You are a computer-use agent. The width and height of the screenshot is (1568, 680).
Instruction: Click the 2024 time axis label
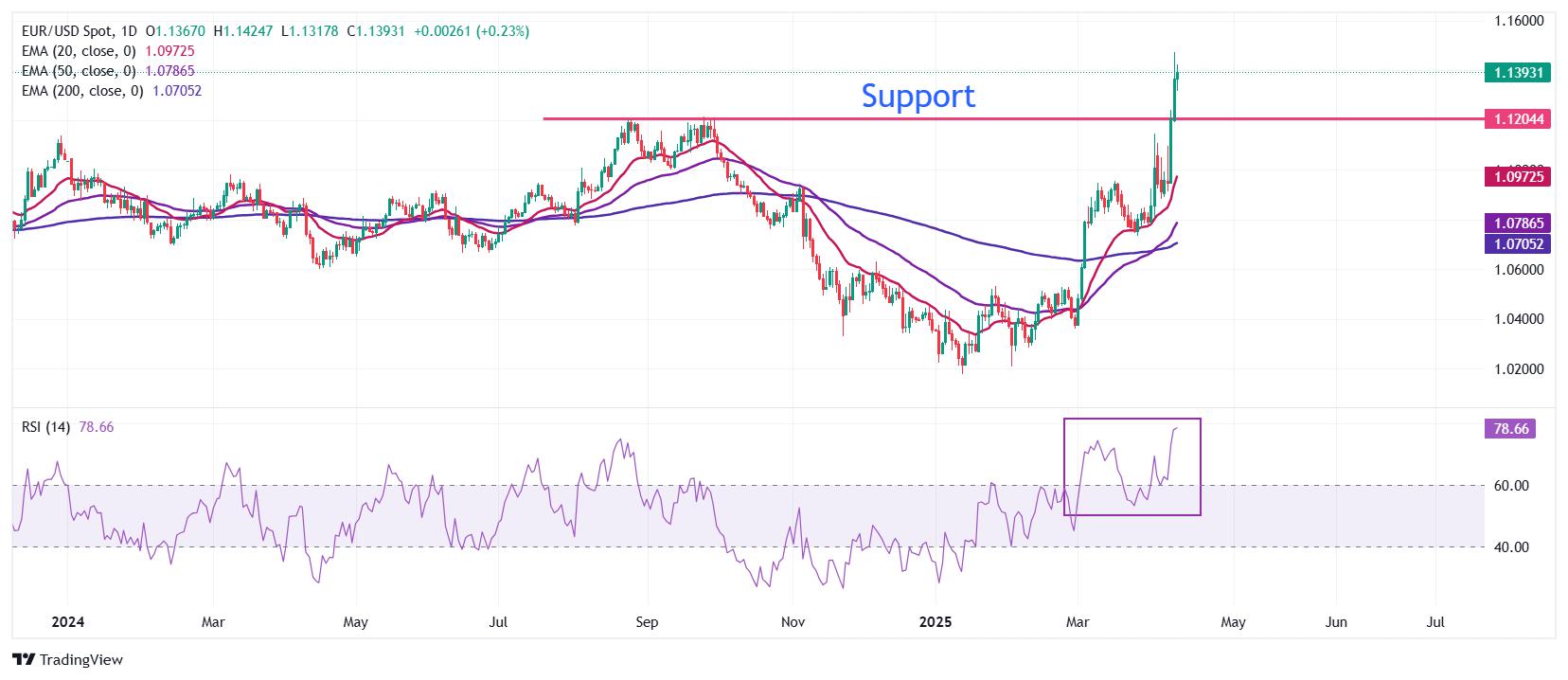tap(67, 622)
